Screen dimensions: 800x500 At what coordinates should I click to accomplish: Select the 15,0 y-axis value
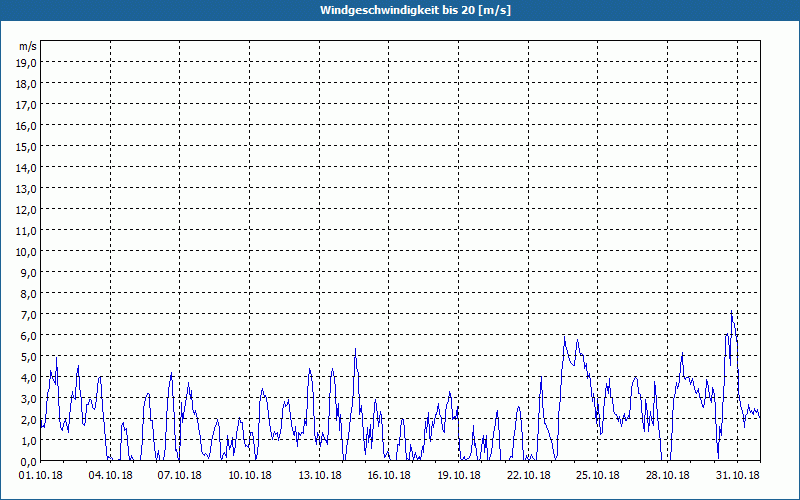27,147
